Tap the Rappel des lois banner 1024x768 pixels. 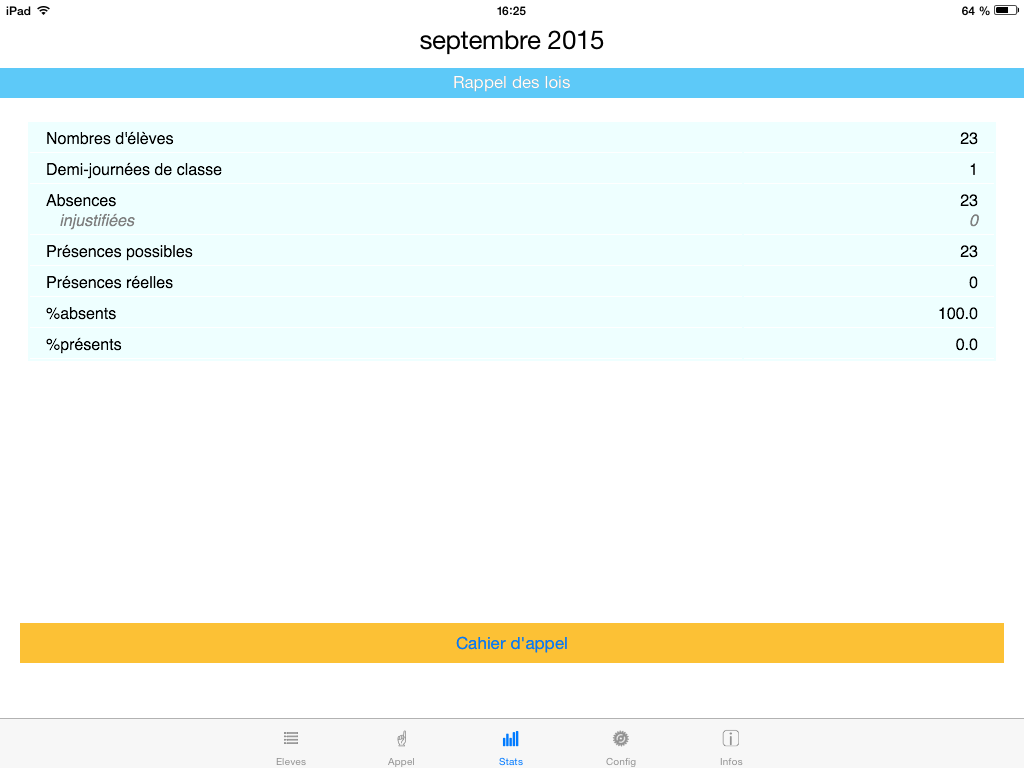[x=512, y=83]
